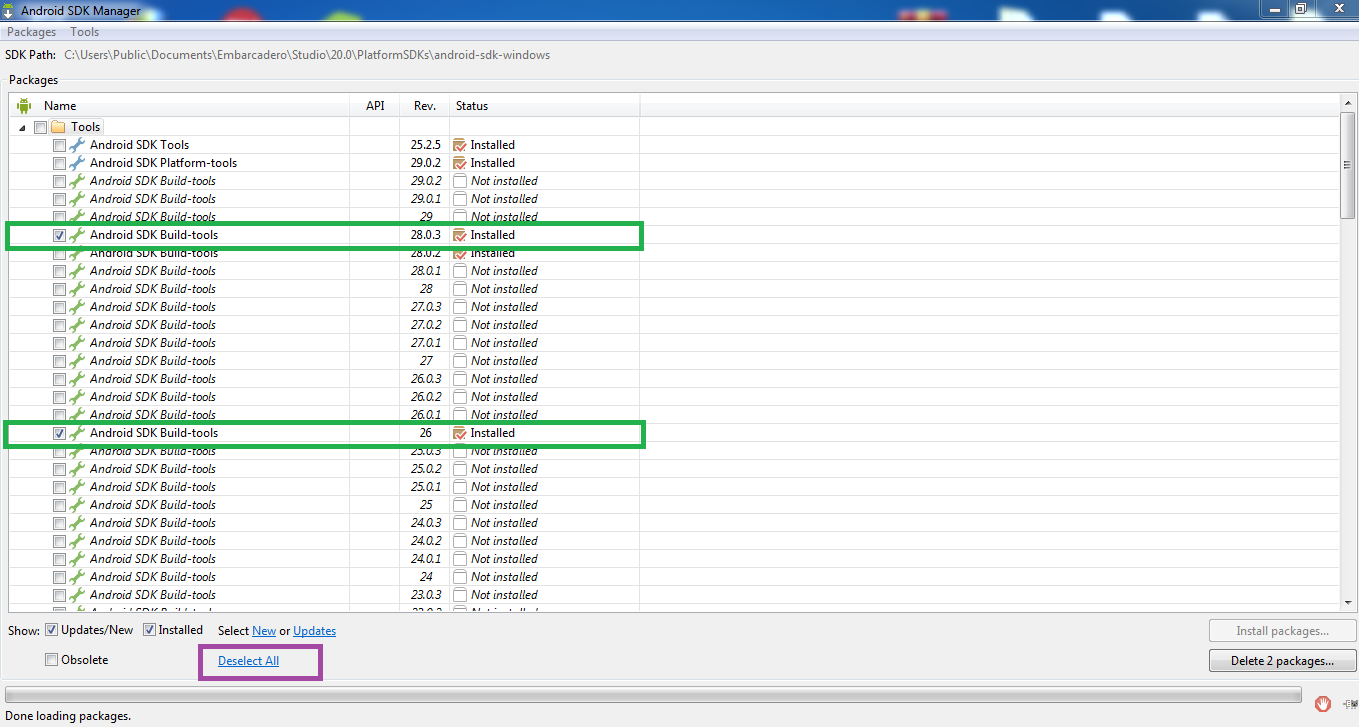Check the Build-tools rev 25 checkbox
Viewport: 1359px width, 727px height.
point(59,505)
